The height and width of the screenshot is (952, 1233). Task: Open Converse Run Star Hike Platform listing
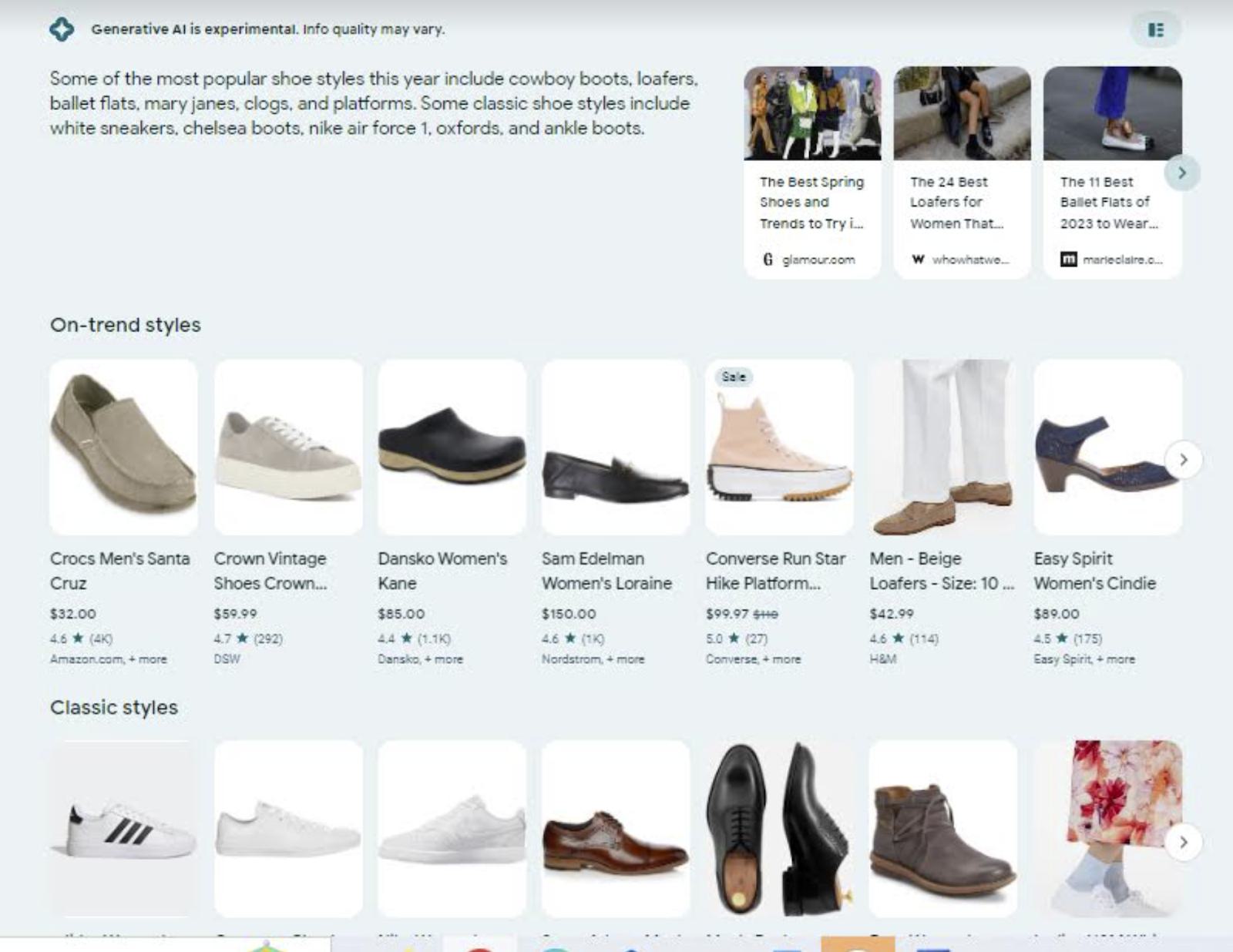pyautogui.click(x=775, y=571)
